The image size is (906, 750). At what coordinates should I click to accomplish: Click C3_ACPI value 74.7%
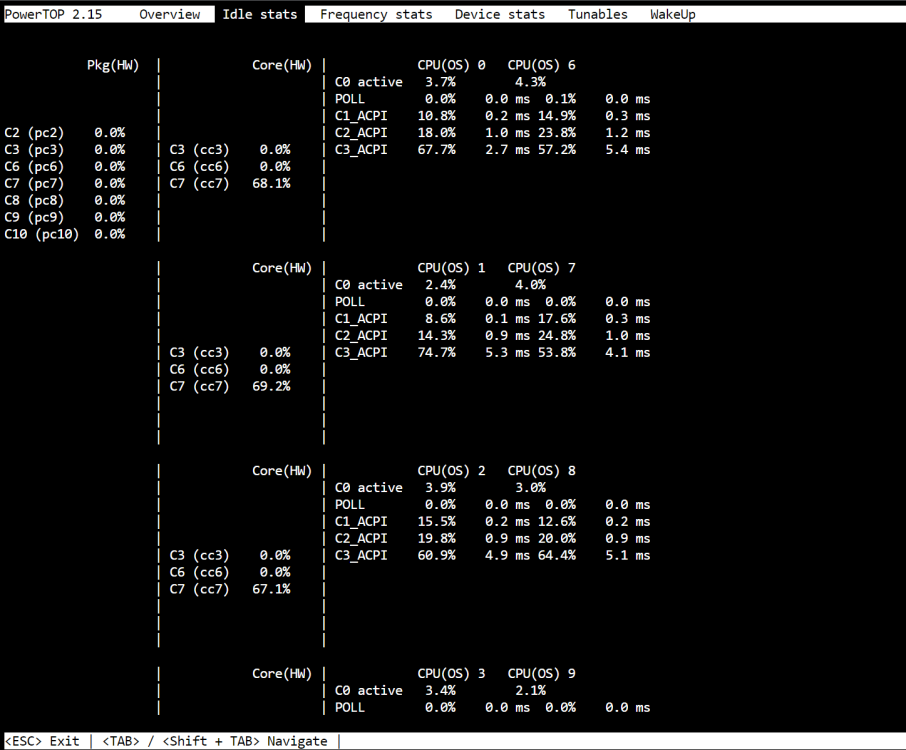point(437,352)
